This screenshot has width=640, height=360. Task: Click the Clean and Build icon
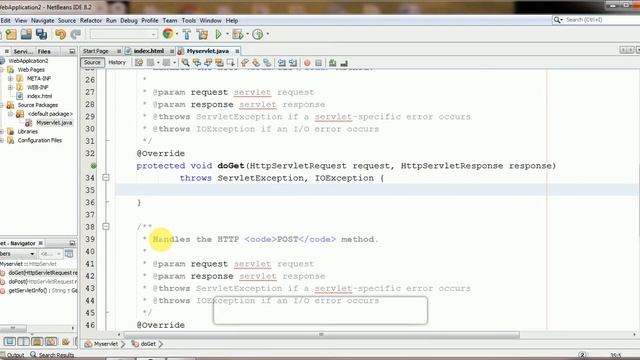(x=202, y=35)
